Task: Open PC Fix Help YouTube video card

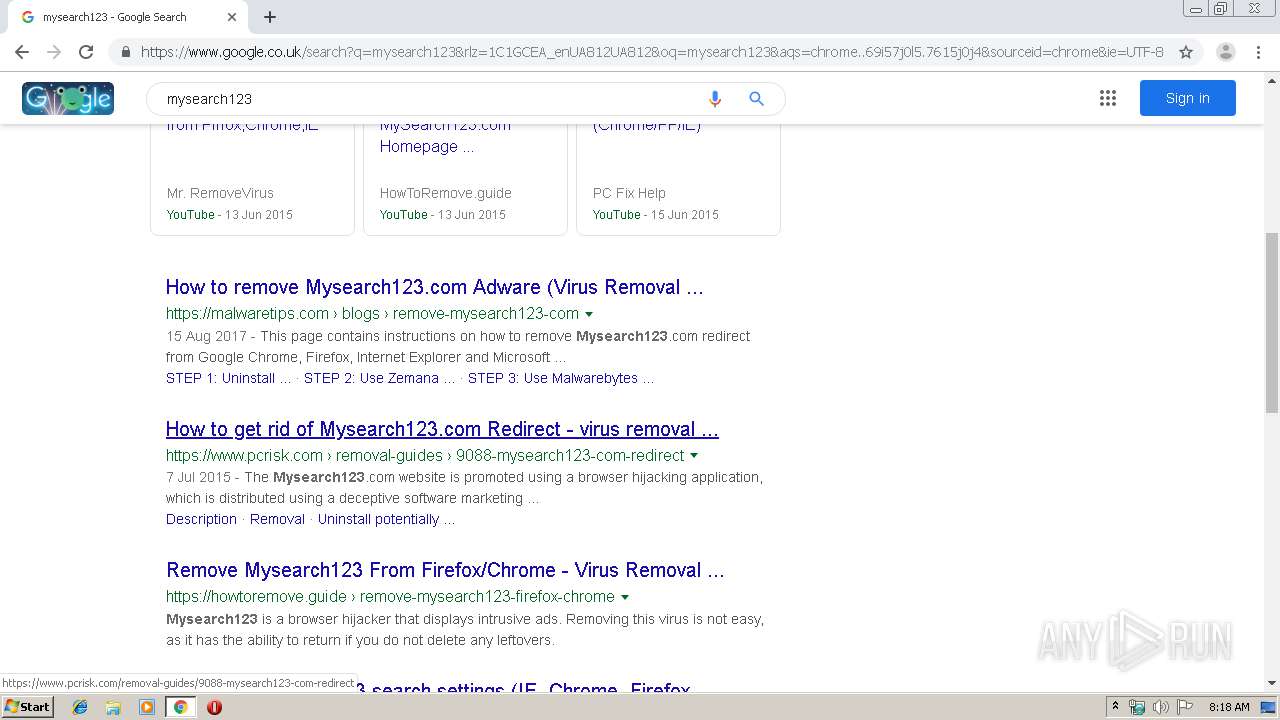Action: point(678,178)
